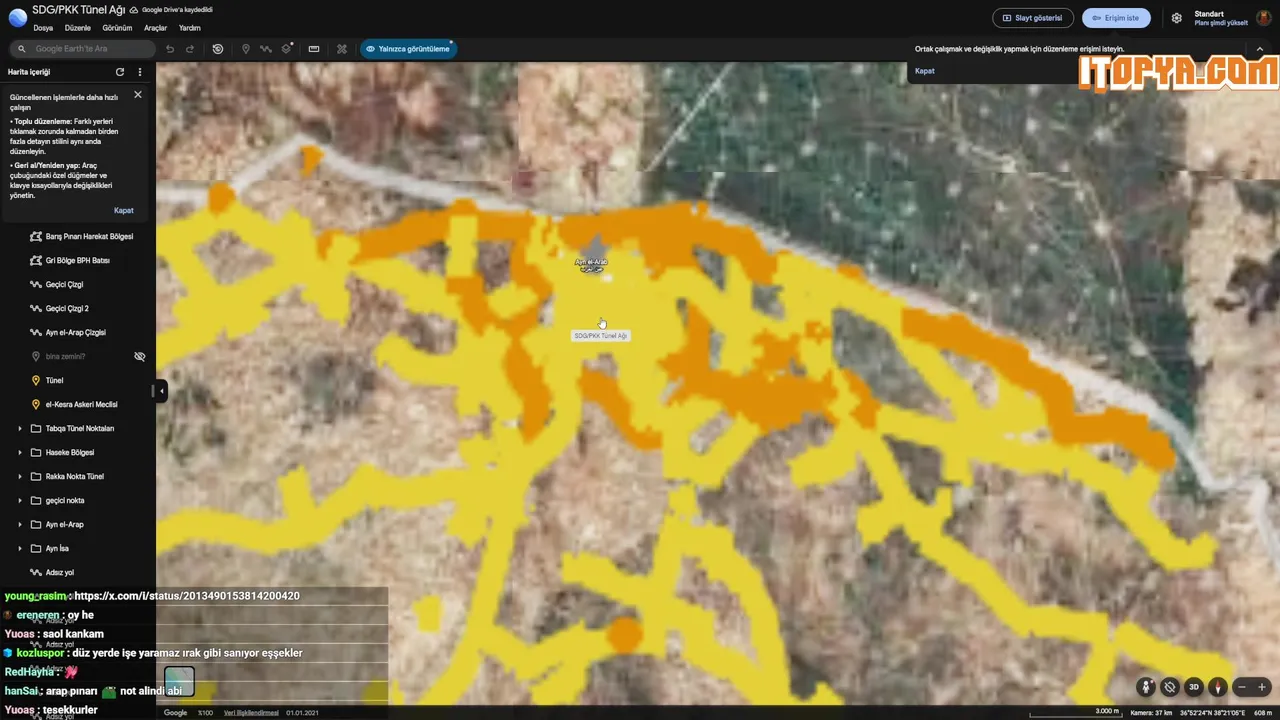Collapse notification with top-right chevron
Screen dimensions: 1280x720
pos(1261,49)
